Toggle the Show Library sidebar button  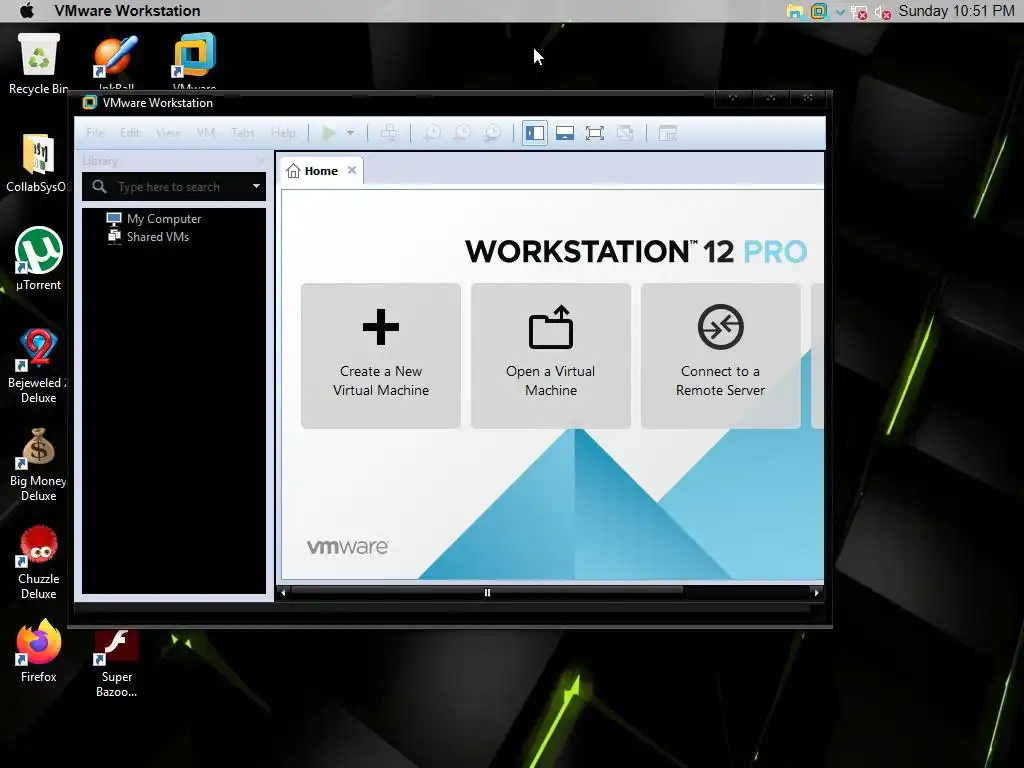coord(535,133)
